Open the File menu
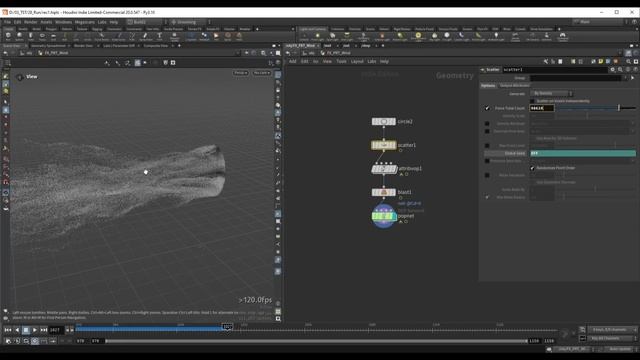 coord(7,22)
